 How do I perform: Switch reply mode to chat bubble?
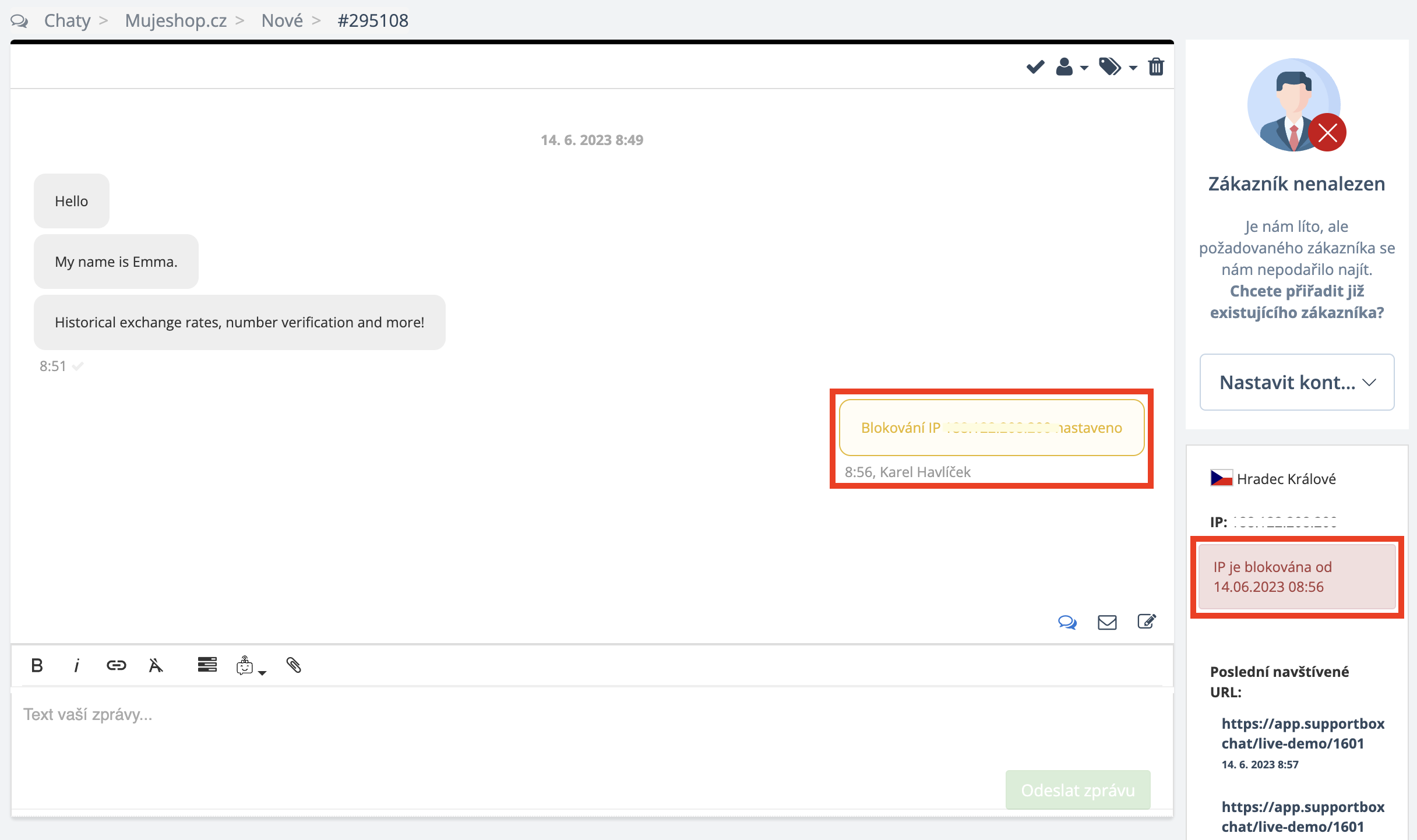[1067, 622]
